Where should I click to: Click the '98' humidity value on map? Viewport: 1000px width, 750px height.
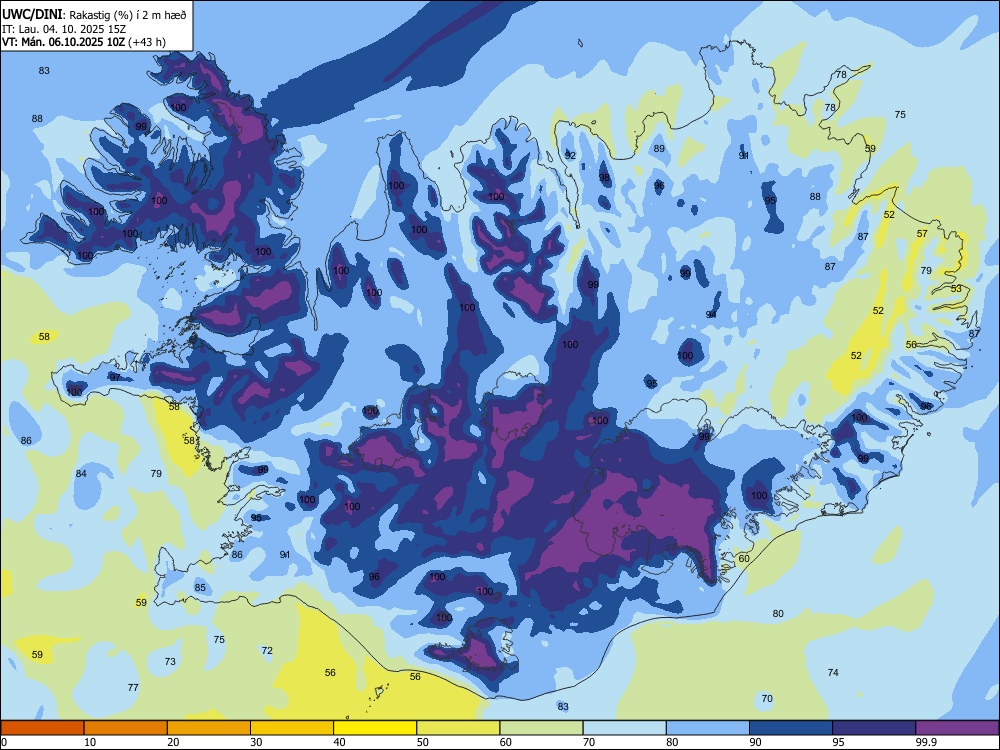tap(605, 178)
